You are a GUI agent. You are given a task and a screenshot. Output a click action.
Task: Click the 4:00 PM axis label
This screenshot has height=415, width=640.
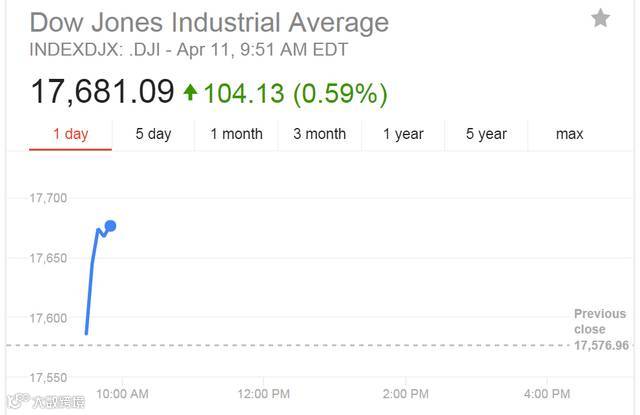point(547,394)
